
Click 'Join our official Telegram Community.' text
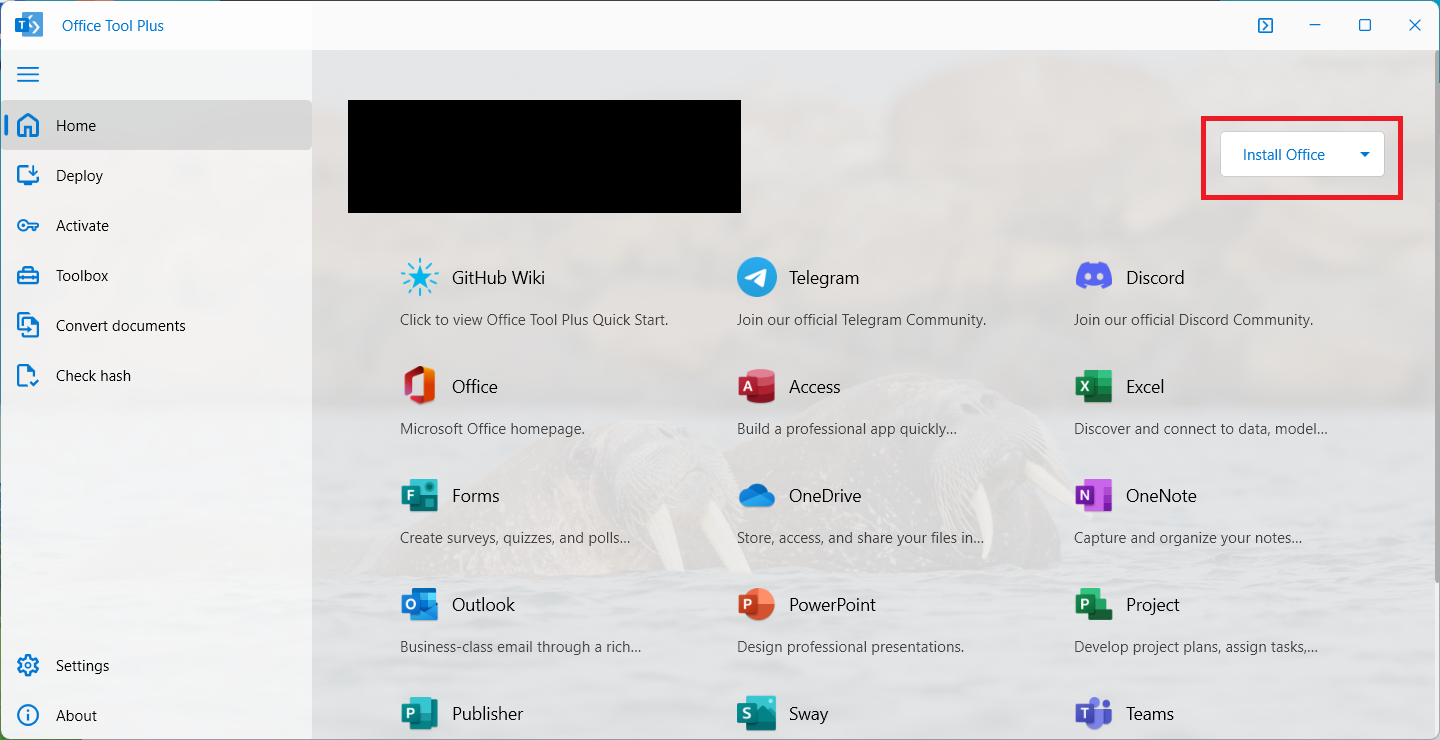pyautogui.click(x=862, y=320)
